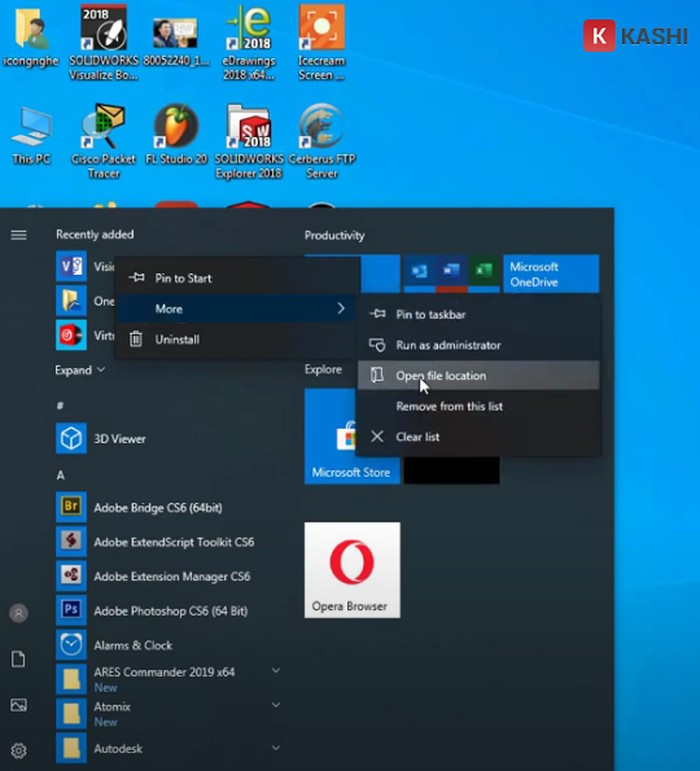
Task: Expand the Recently added list
Action: (x=80, y=370)
